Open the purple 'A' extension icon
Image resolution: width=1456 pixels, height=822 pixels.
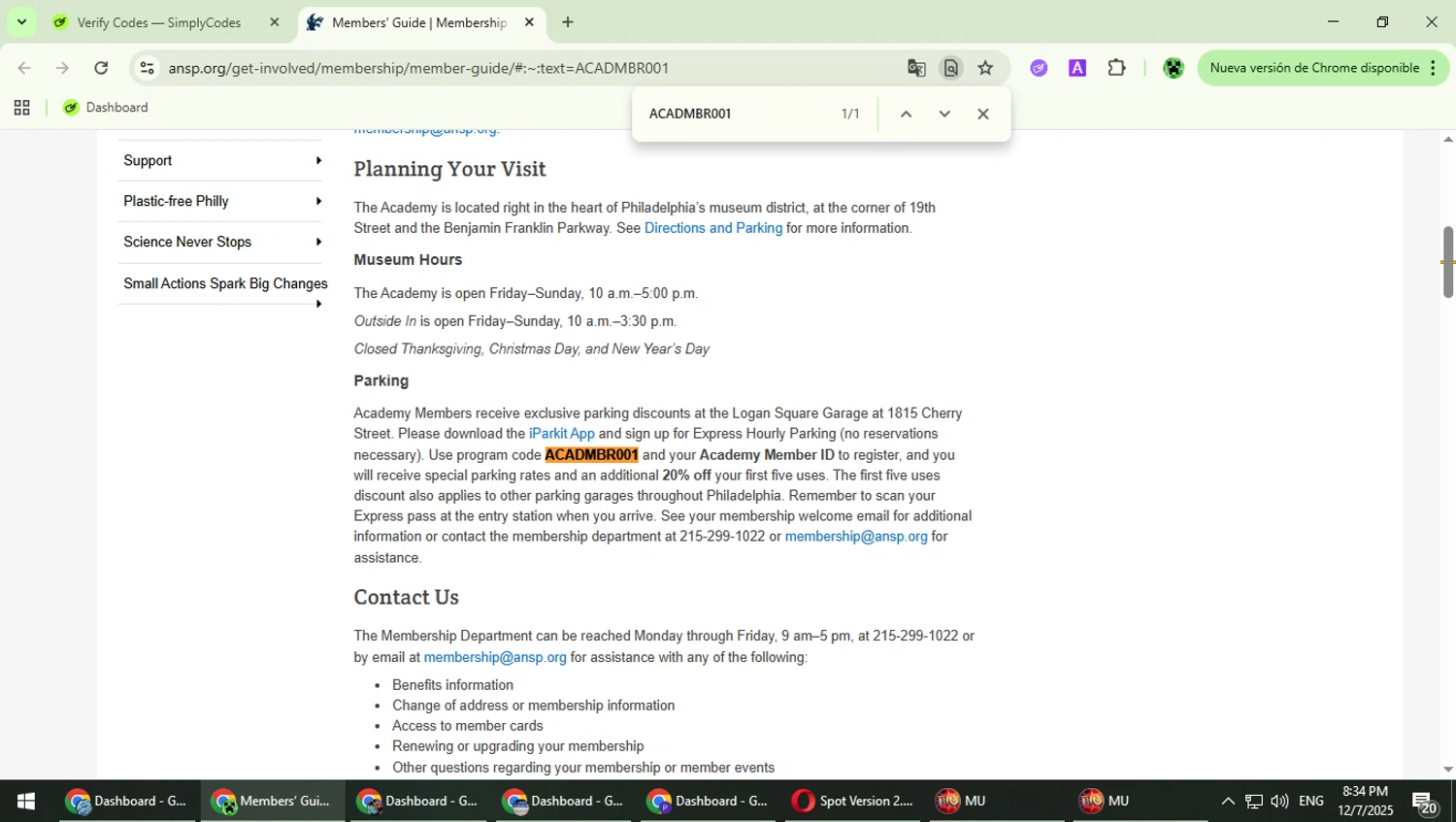coord(1077,68)
